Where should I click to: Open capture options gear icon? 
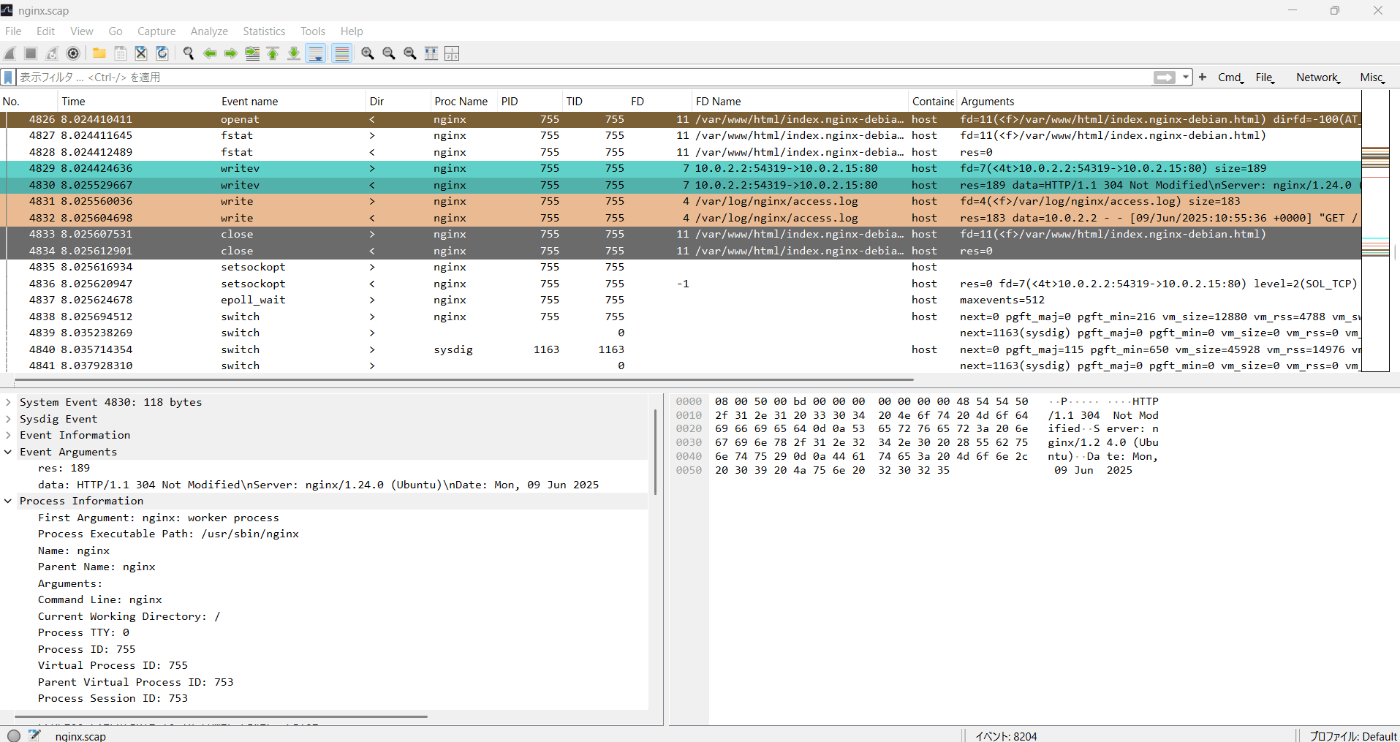[x=74, y=53]
